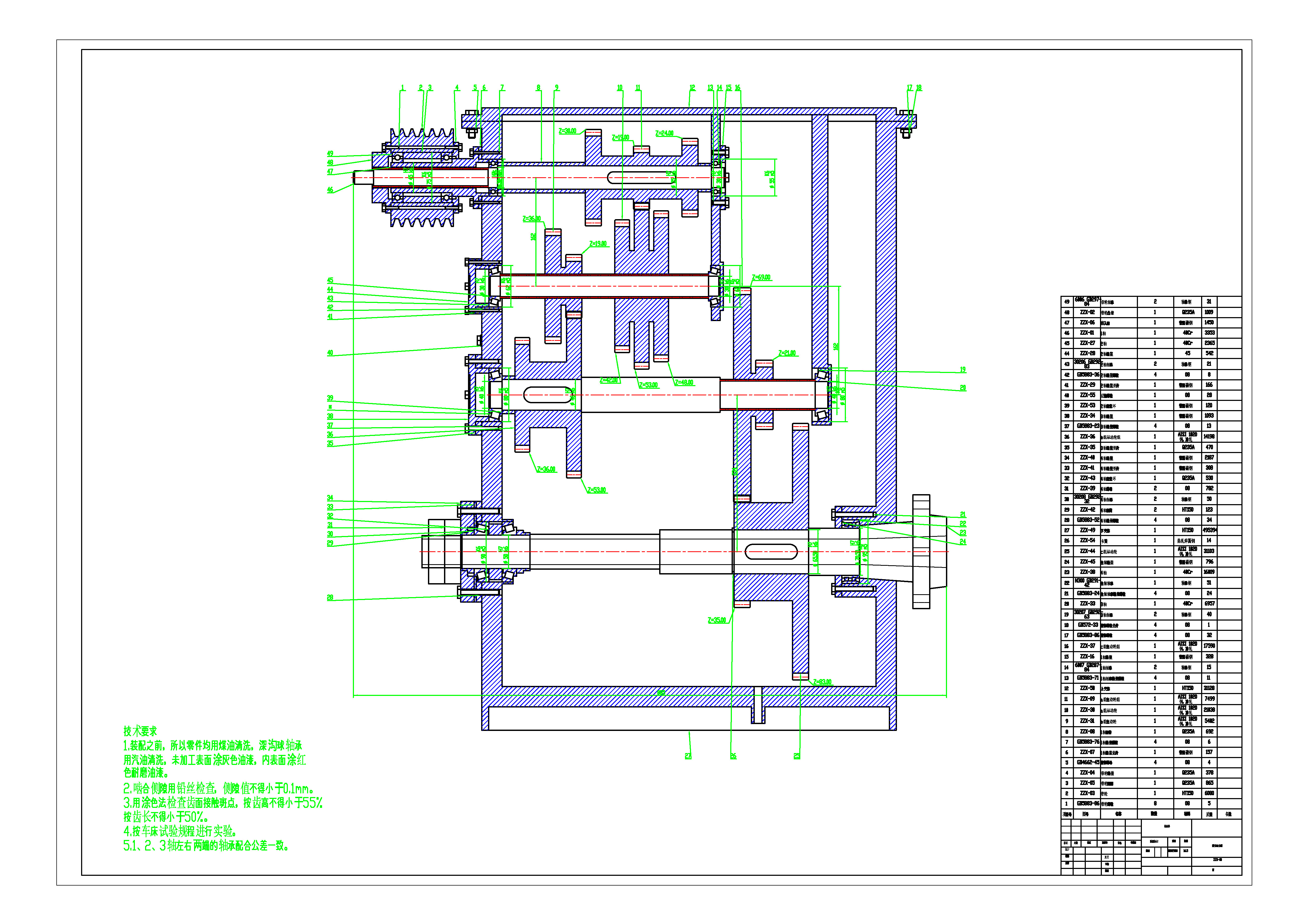
Task: Select ZZX-01 cell in parts table
Action: 1087,333
